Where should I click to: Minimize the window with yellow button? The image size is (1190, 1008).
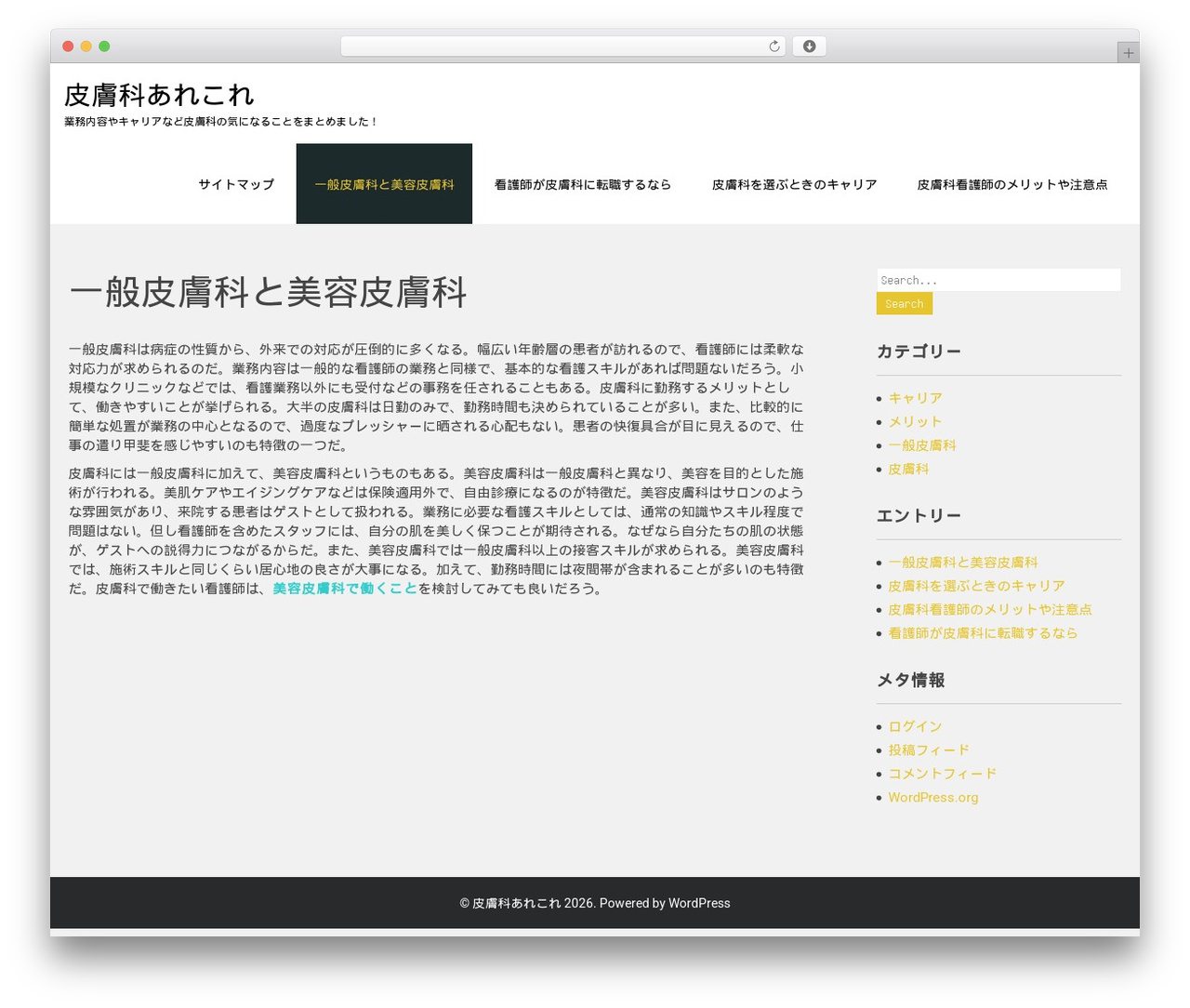click(86, 46)
